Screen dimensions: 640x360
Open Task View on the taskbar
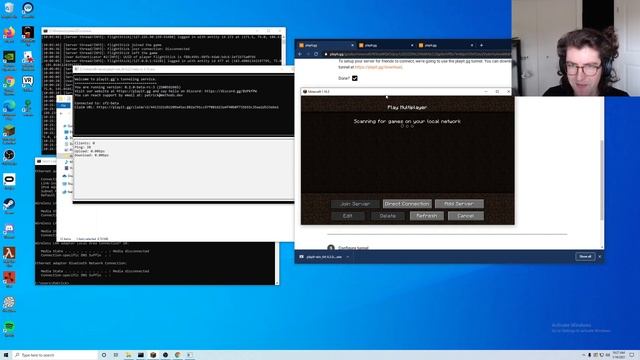tap(116, 355)
